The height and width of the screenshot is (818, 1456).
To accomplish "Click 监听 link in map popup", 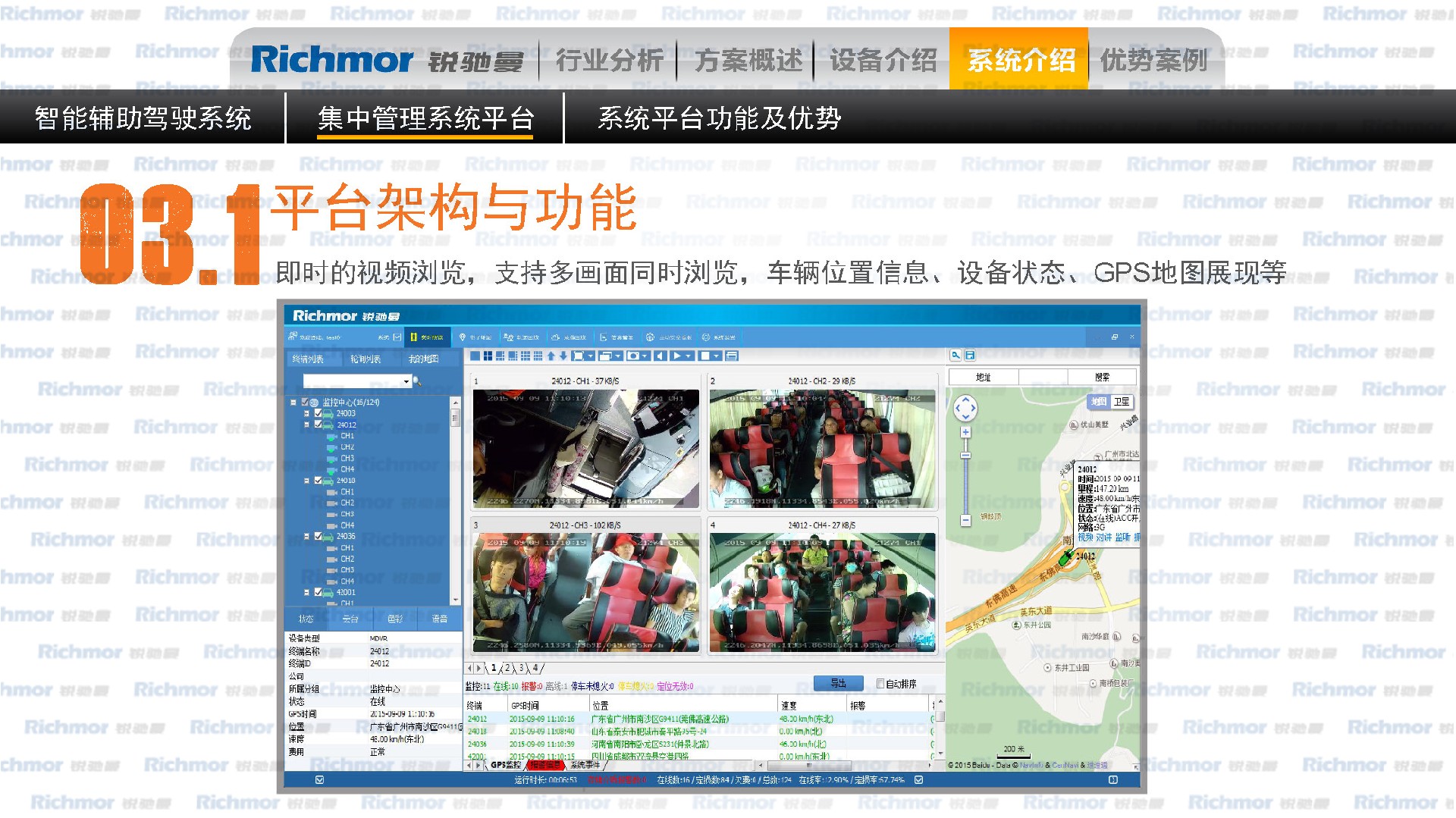I will pyautogui.click(x=1122, y=537).
